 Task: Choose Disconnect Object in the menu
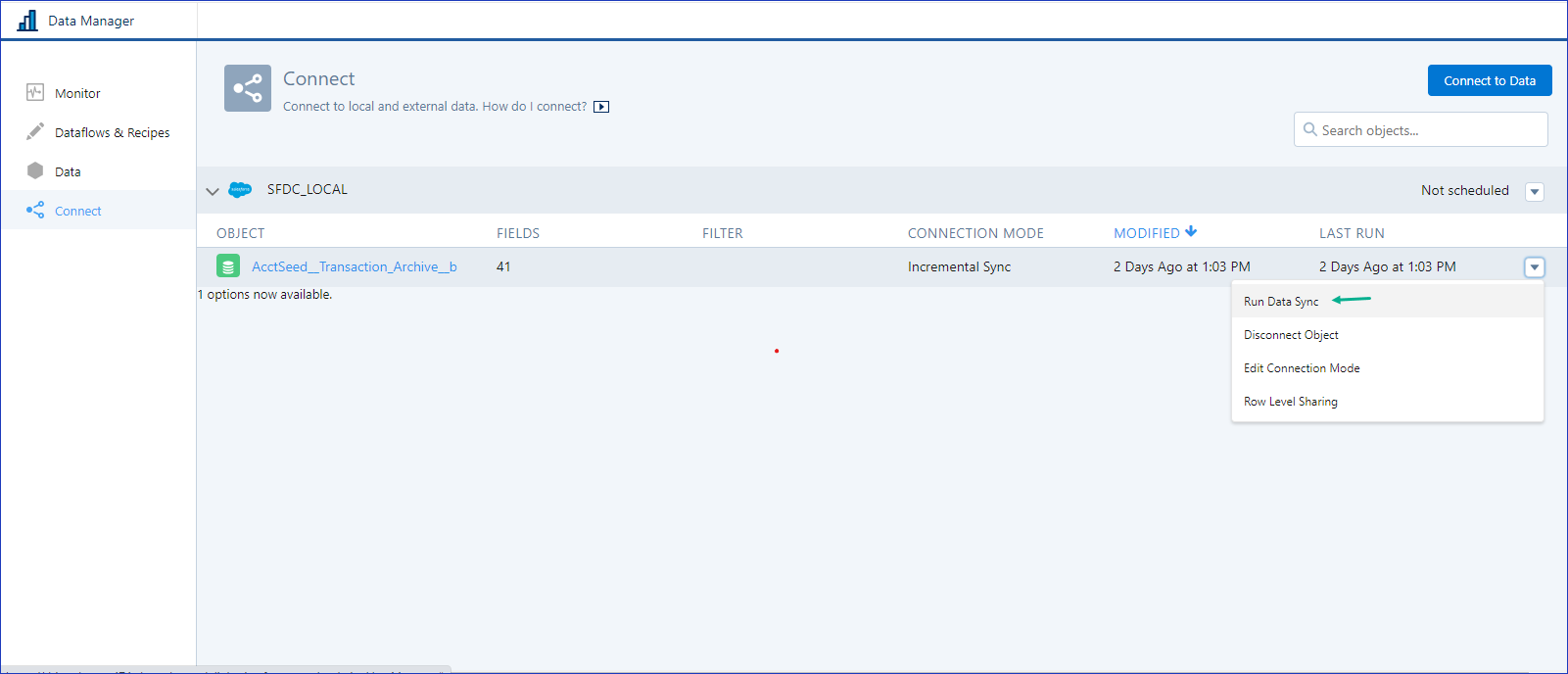click(1291, 335)
